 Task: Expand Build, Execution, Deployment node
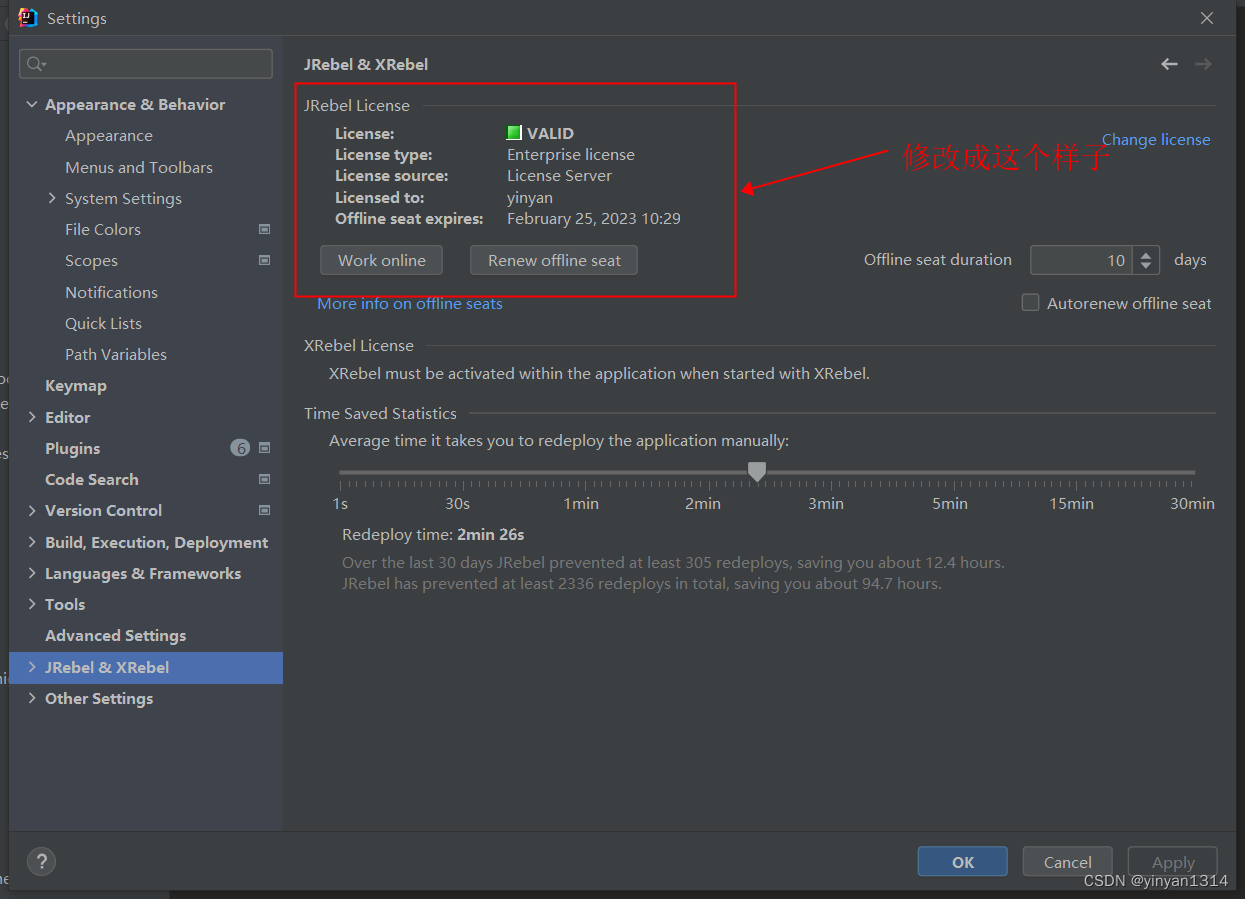pos(32,542)
